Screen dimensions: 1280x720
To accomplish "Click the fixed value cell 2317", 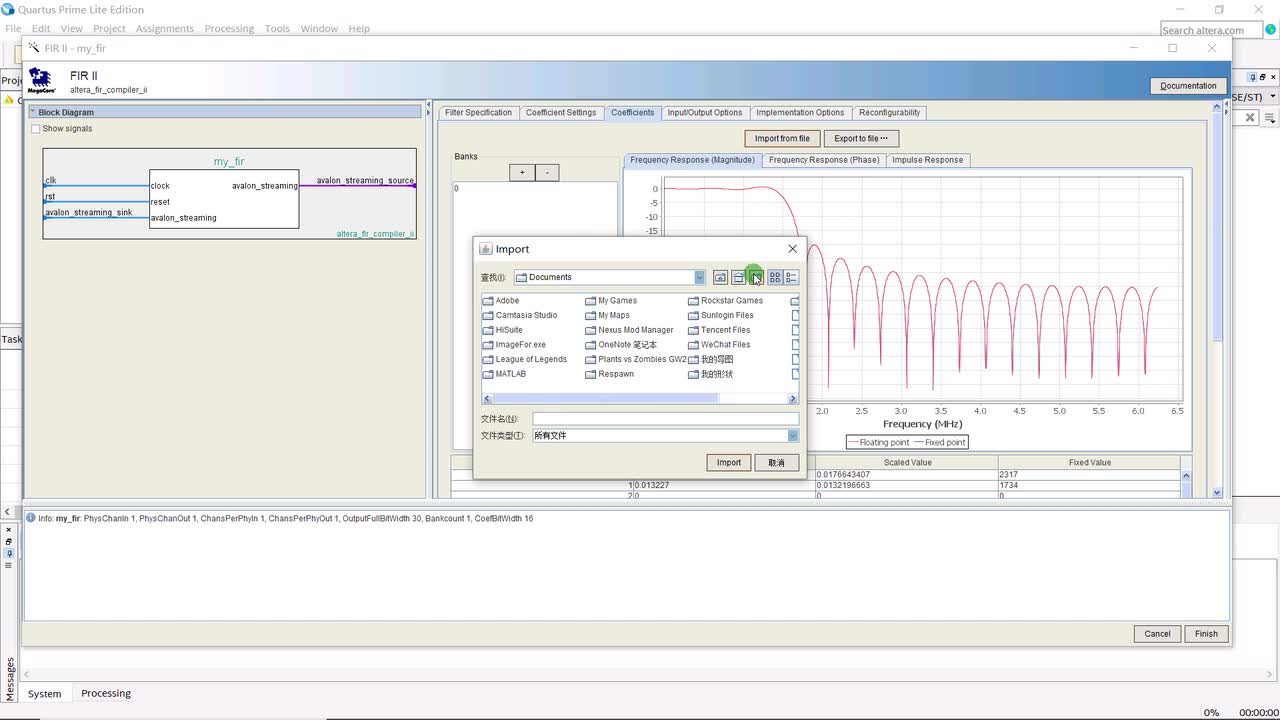I will click(x=1089, y=474).
